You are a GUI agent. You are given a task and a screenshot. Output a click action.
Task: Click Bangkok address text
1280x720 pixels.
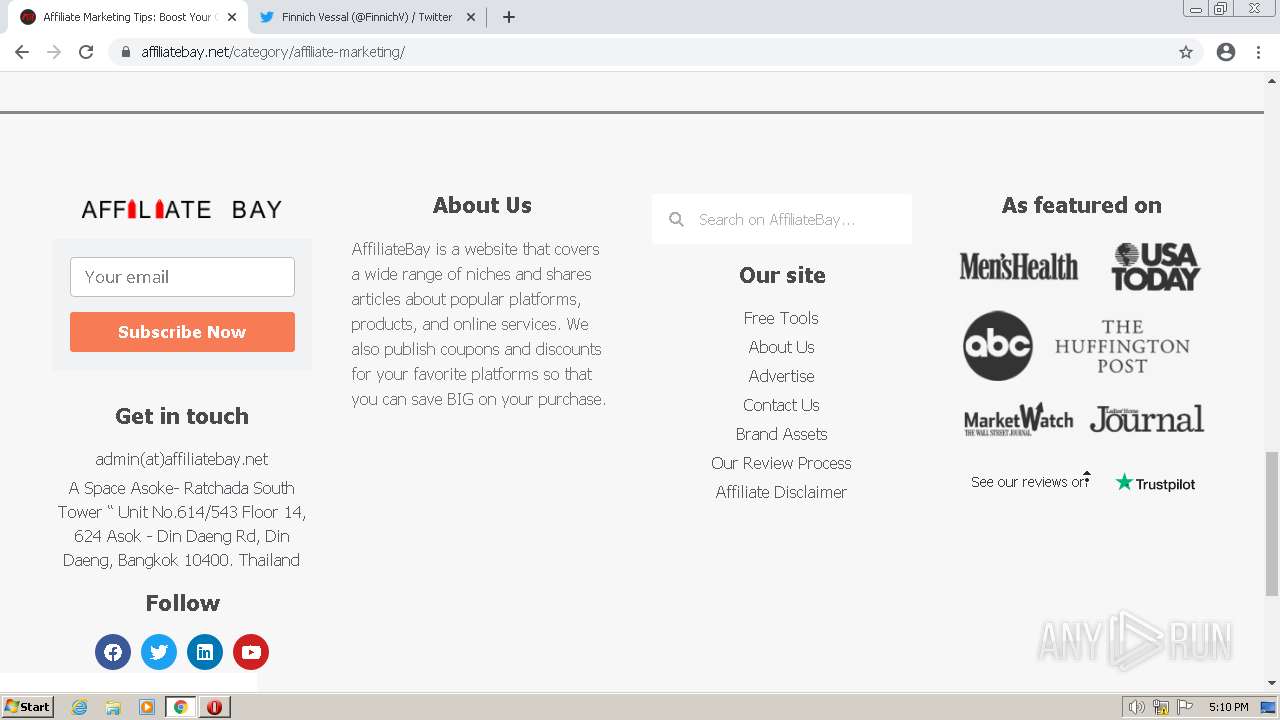click(x=182, y=524)
